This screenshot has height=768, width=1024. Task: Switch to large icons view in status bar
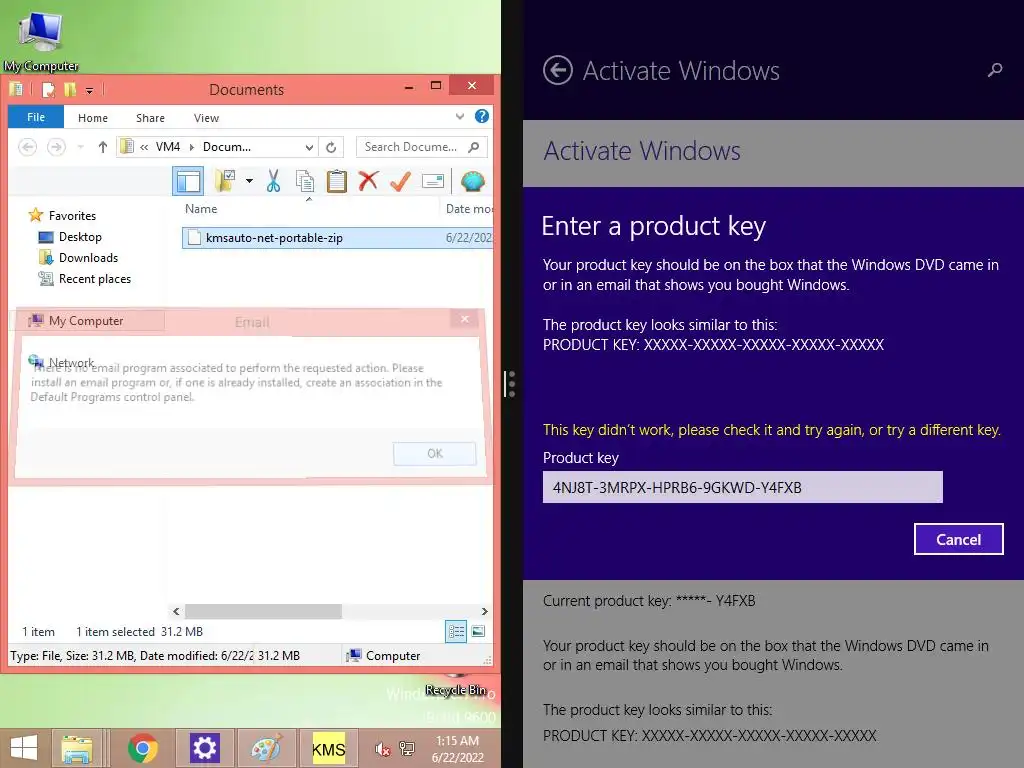pyautogui.click(x=478, y=631)
